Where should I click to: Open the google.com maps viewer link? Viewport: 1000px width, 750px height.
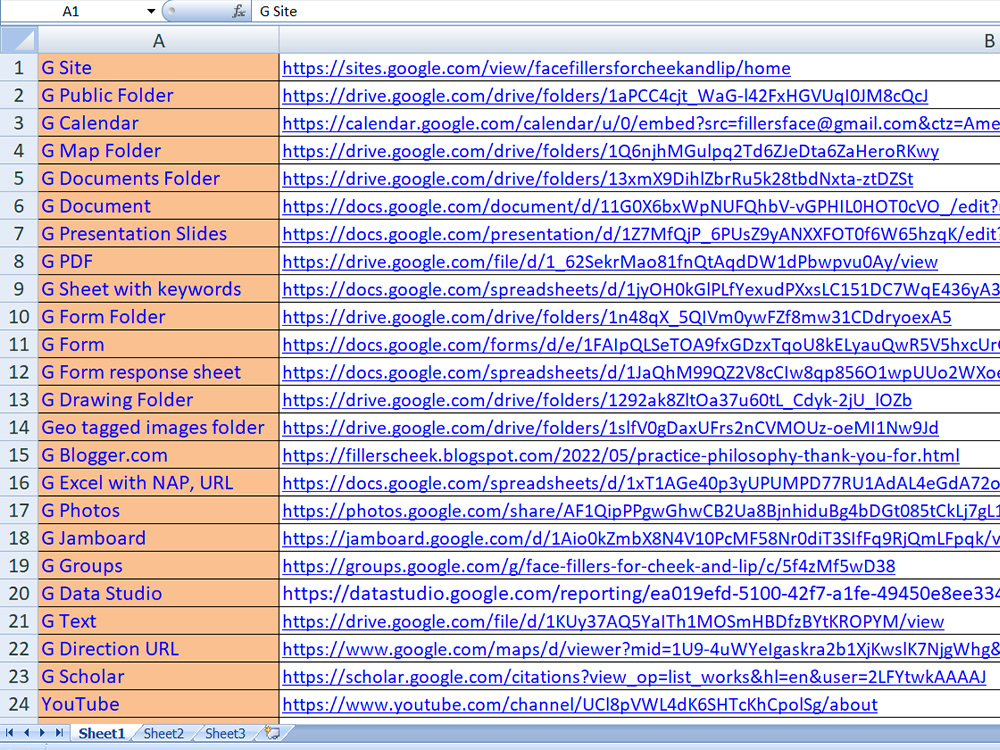(641, 649)
